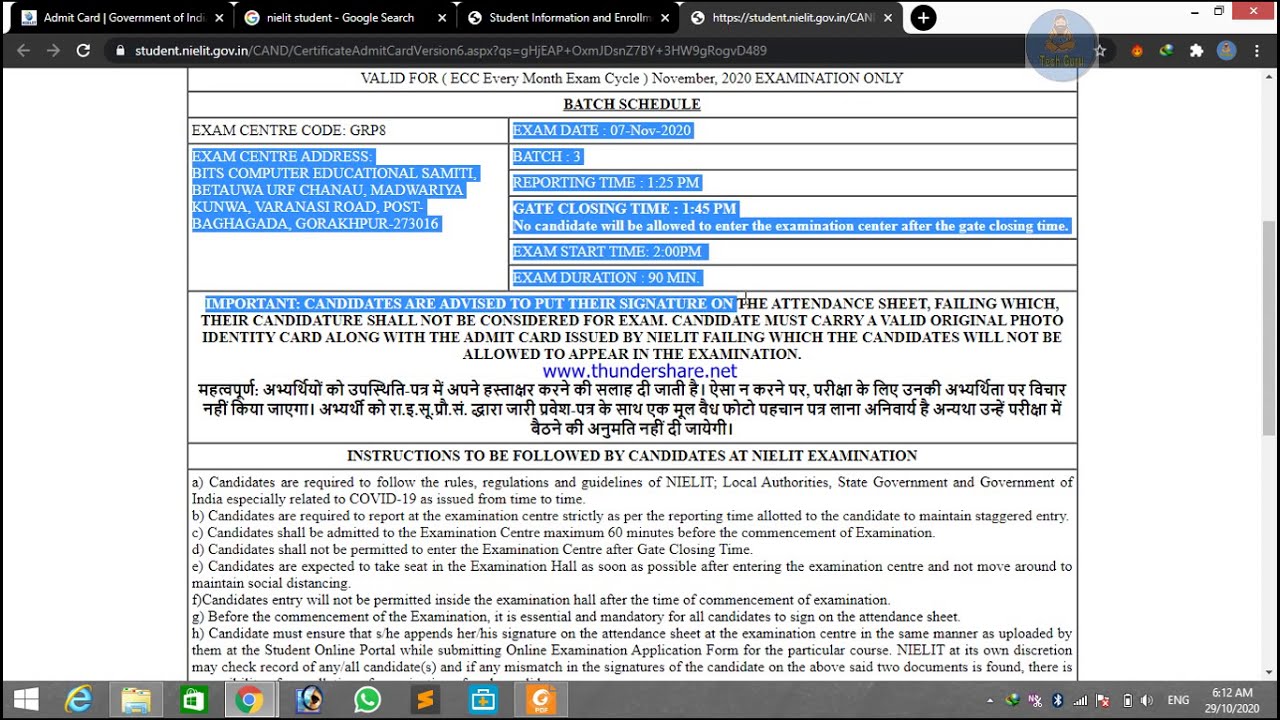This screenshot has height=720, width=1280.
Task: Reload the admit card page
Action: coord(83,50)
